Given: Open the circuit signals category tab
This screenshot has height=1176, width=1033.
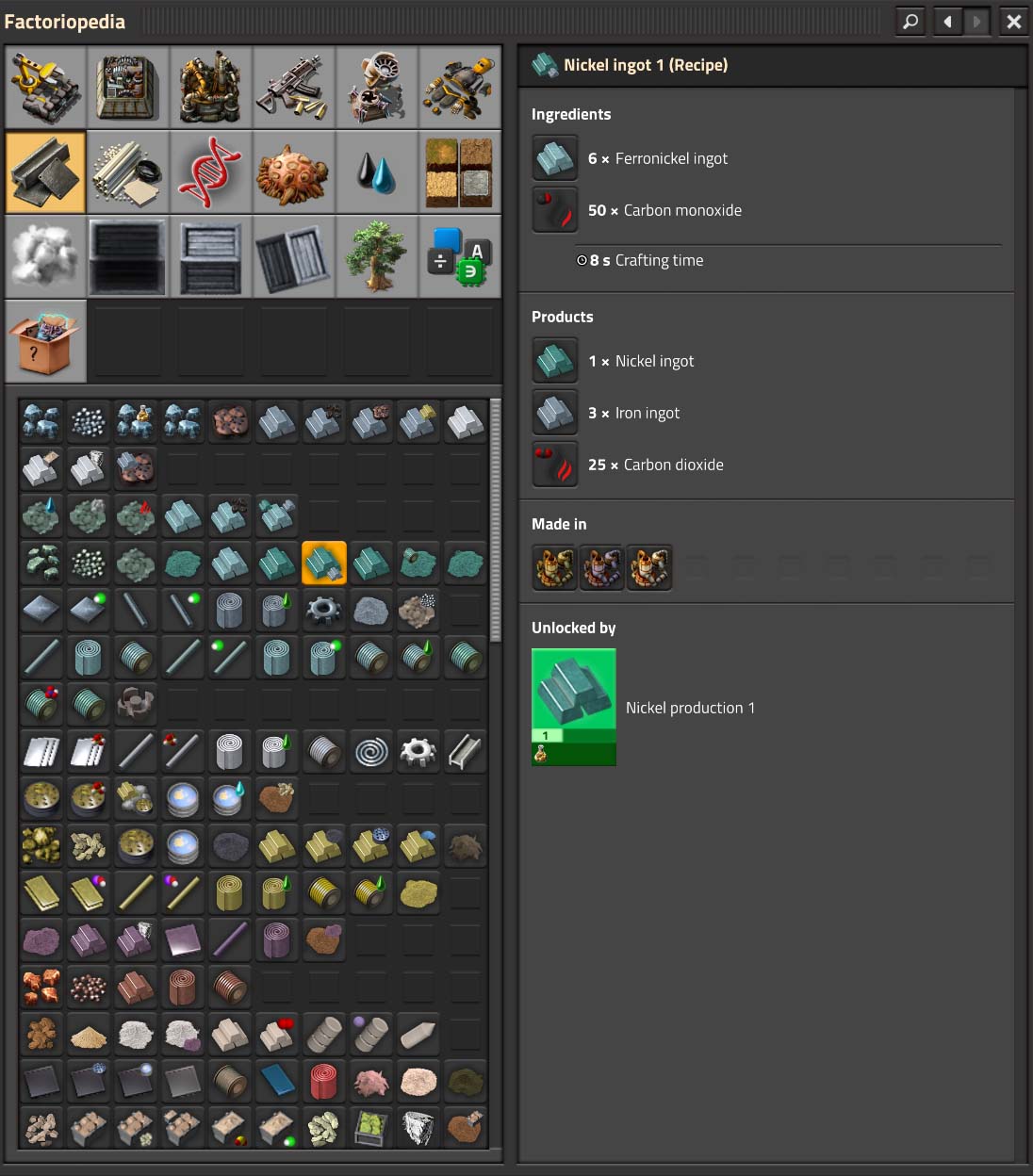Looking at the screenshot, I should pyautogui.click(x=460, y=256).
